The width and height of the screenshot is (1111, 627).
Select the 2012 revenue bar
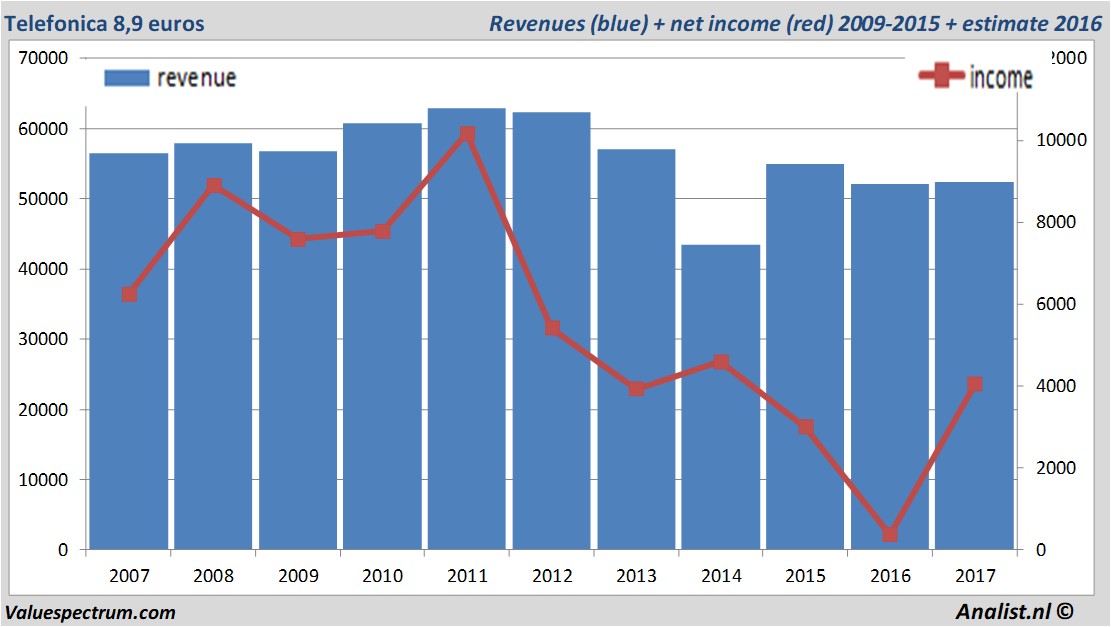click(x=551, y=331)
